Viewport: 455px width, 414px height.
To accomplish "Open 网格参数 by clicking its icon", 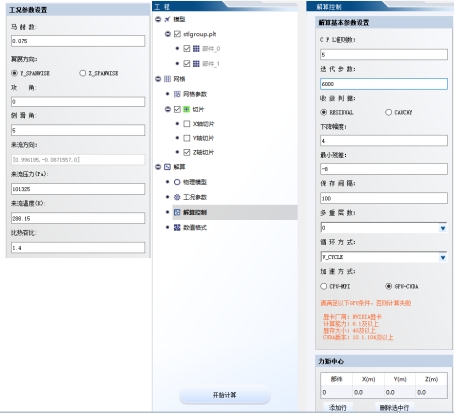I will 177,94.
